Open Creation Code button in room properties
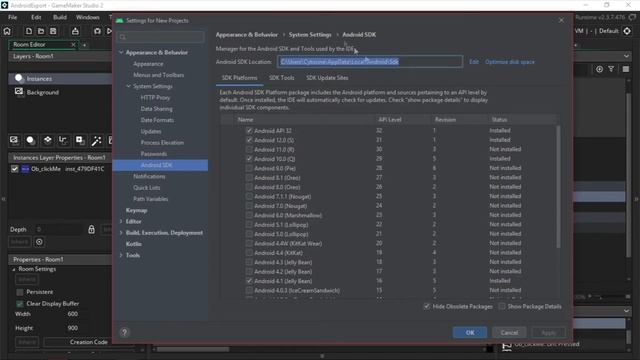Image resolution: width=640 pixels, height=360 pixels. (x=89, y=342)
